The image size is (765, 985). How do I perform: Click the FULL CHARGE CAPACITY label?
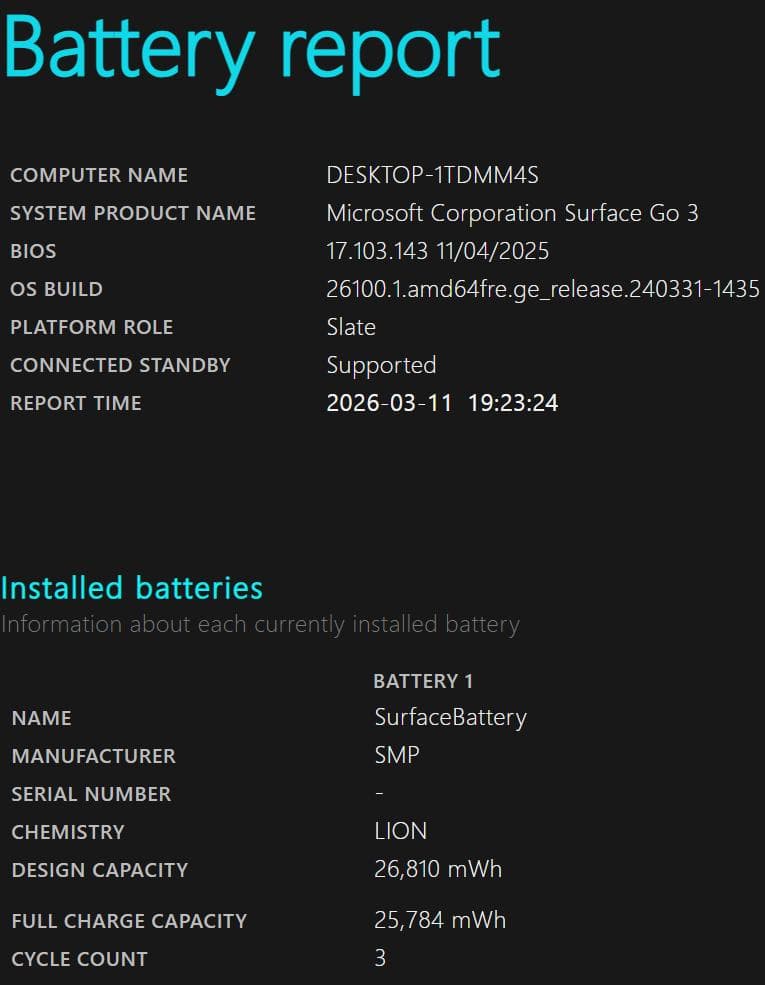click(x=129, y=922)
